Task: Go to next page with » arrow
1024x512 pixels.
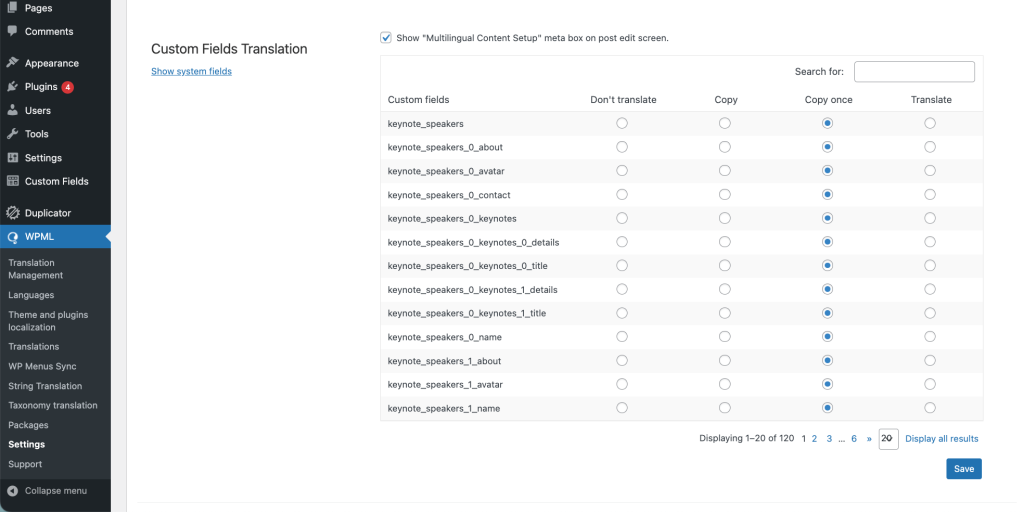Action: click(869, 439)
